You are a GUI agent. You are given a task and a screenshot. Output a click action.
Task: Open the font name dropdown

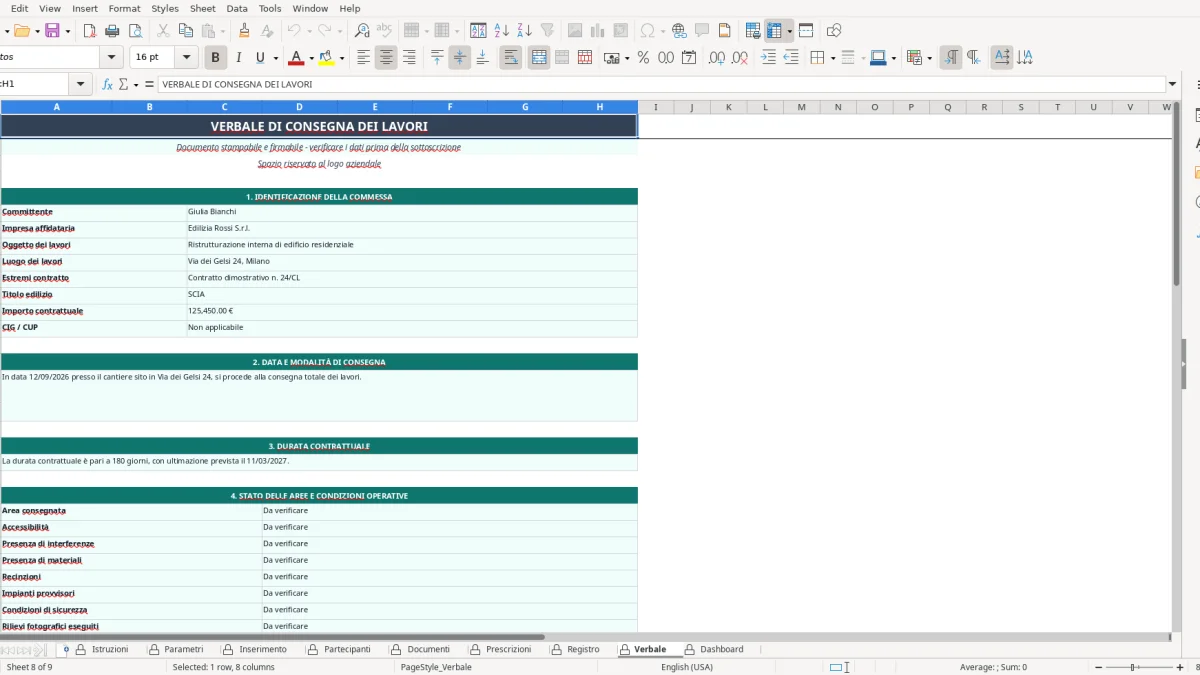pos(111,58)
